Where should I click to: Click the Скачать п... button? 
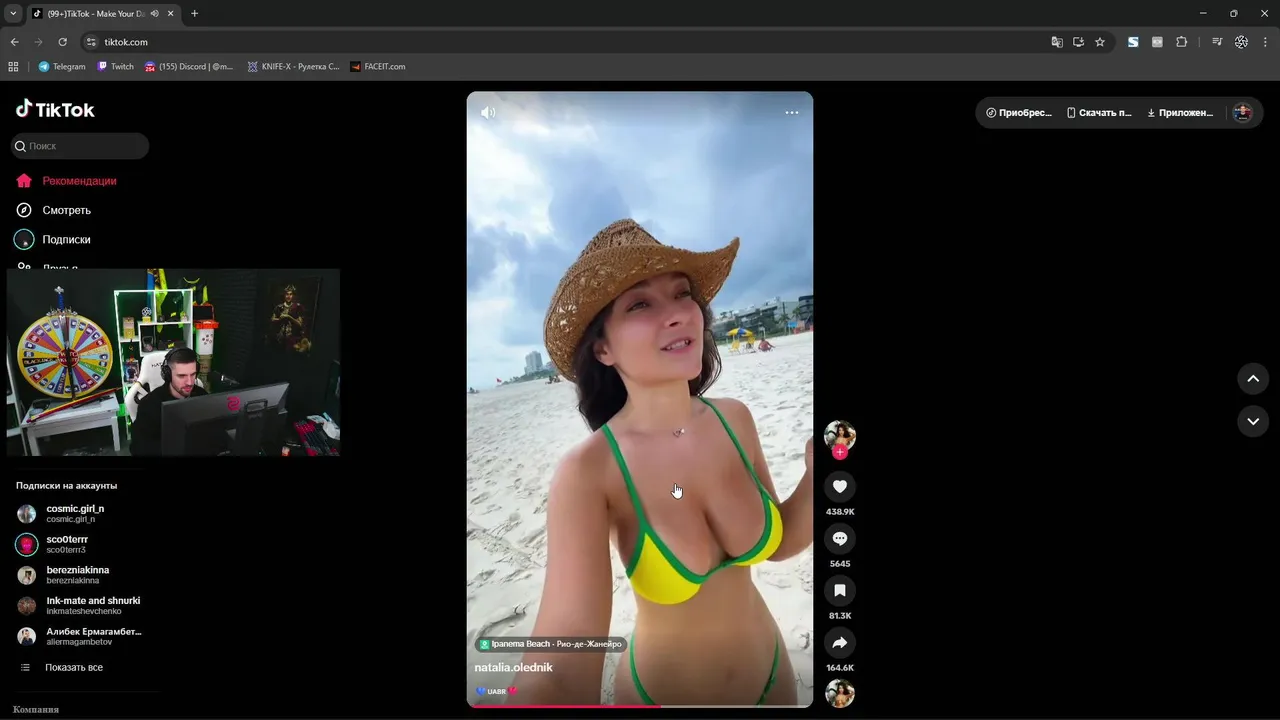coord(1099,113)
